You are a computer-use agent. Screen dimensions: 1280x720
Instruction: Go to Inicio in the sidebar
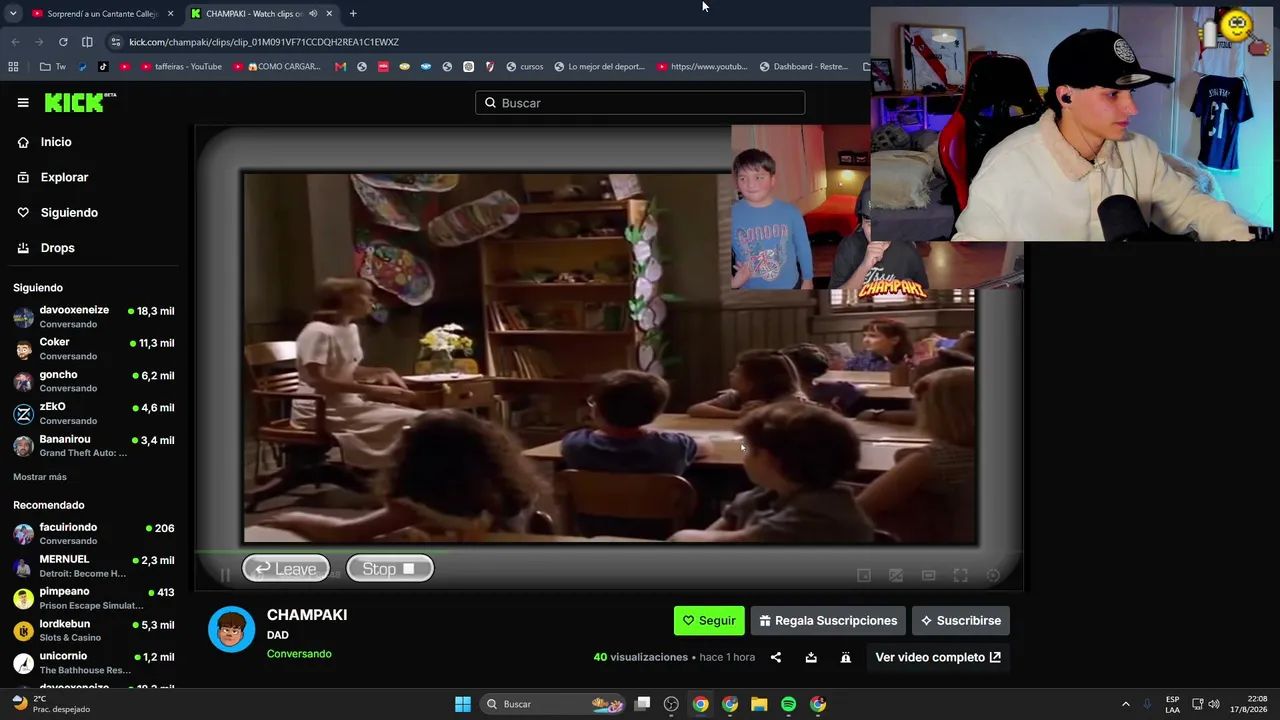coord(56,142)
